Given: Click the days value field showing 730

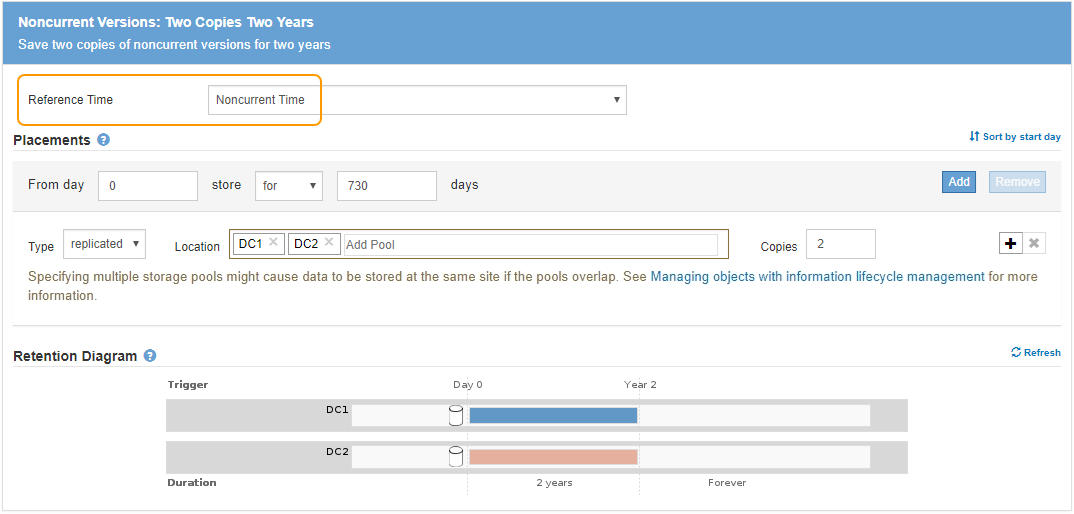Looking at the screenshot, I should (x=386, y=186).
